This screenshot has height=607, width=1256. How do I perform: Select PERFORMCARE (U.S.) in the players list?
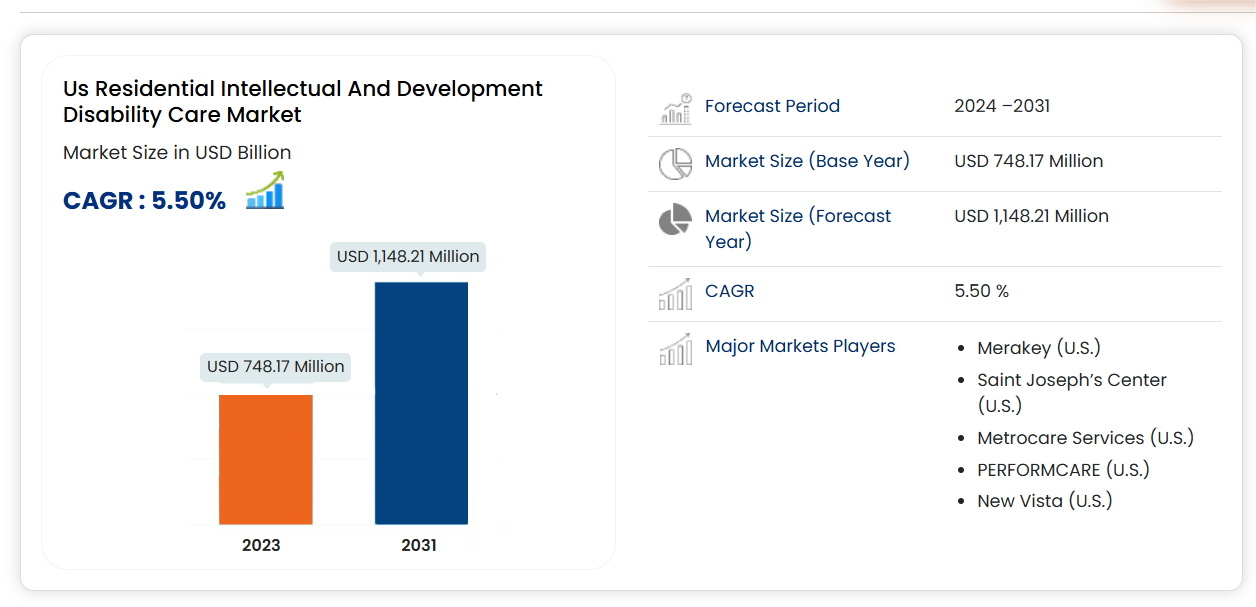1063,470
